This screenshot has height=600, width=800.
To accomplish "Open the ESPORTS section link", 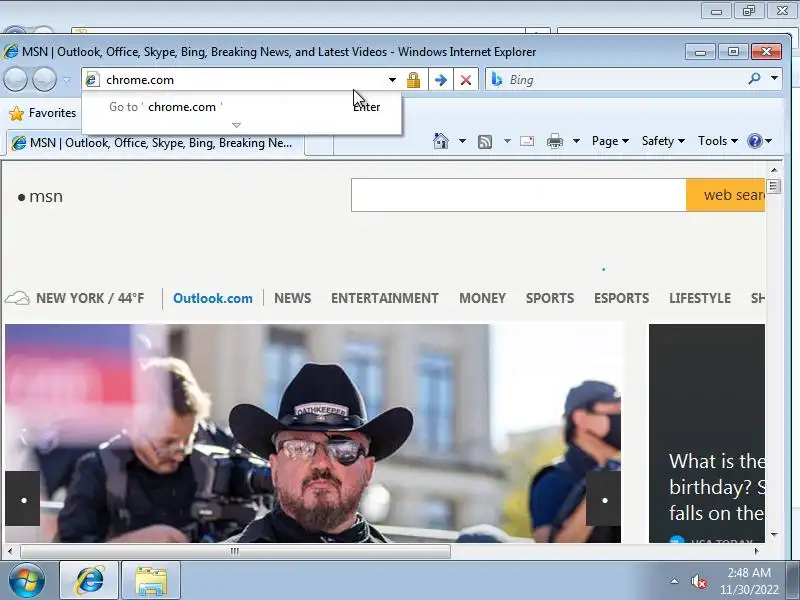I will (x=621, y=298).
